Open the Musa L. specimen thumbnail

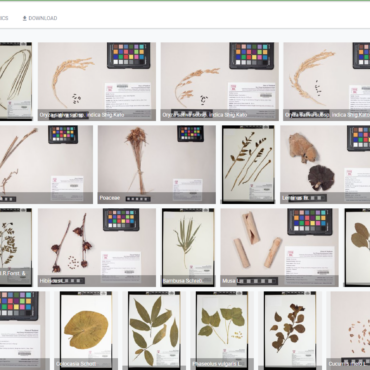pos(279,247)
